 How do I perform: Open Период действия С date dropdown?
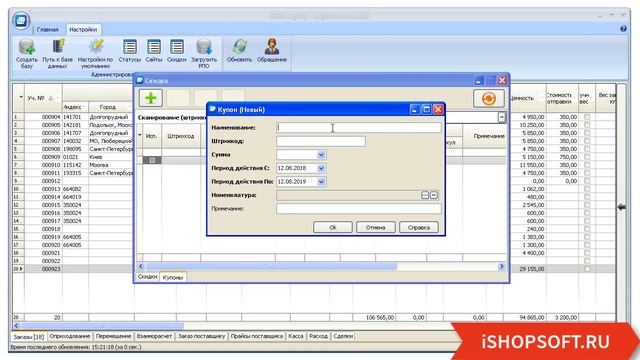[321, 168]
